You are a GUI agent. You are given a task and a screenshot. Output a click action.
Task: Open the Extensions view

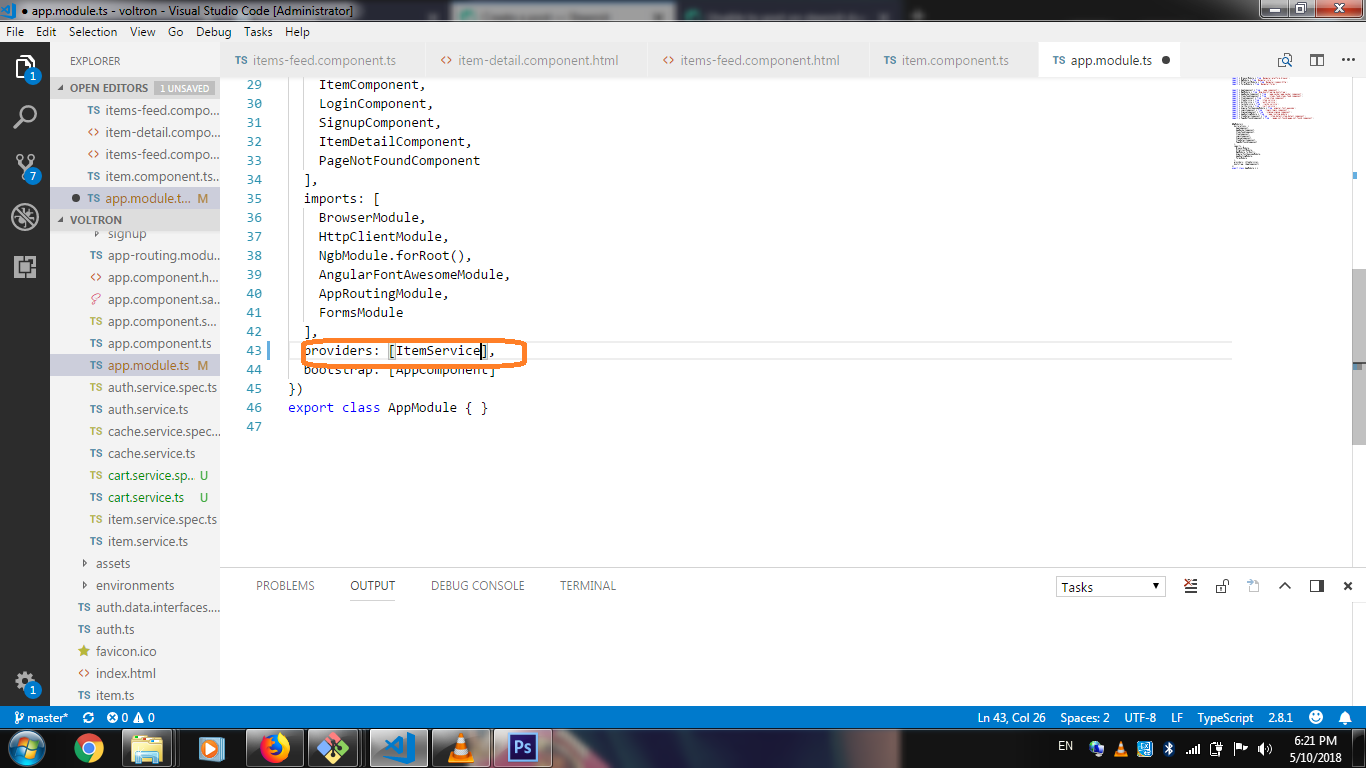tap(25, 267)
